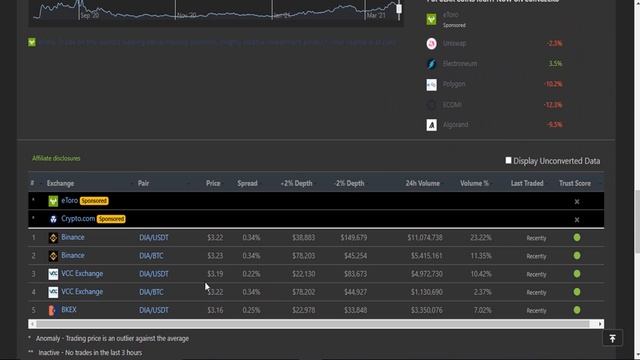Sort table by Last Traded header

pos(527,183)
